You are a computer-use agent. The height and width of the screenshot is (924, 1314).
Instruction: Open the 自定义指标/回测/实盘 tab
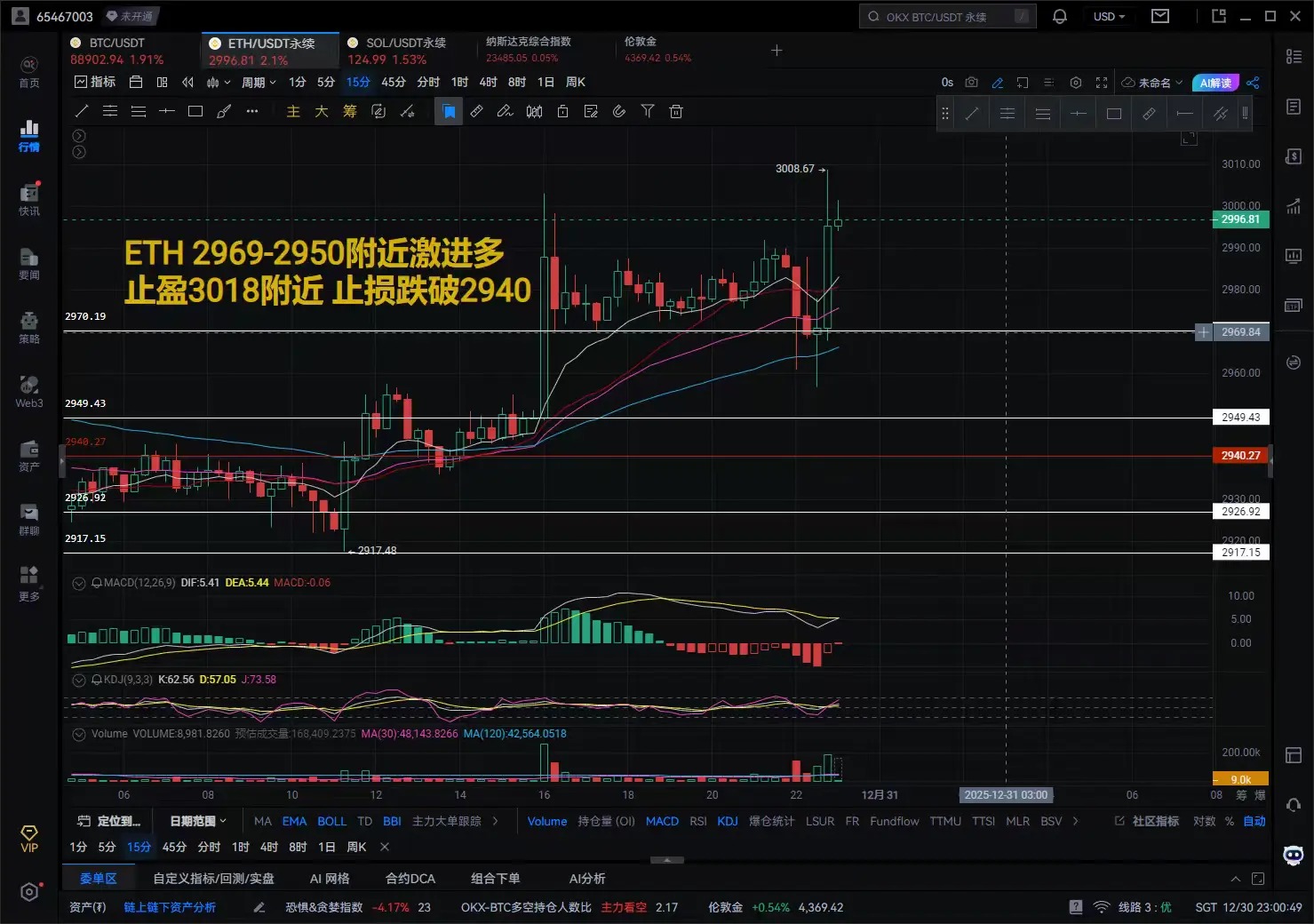[213, 879]
